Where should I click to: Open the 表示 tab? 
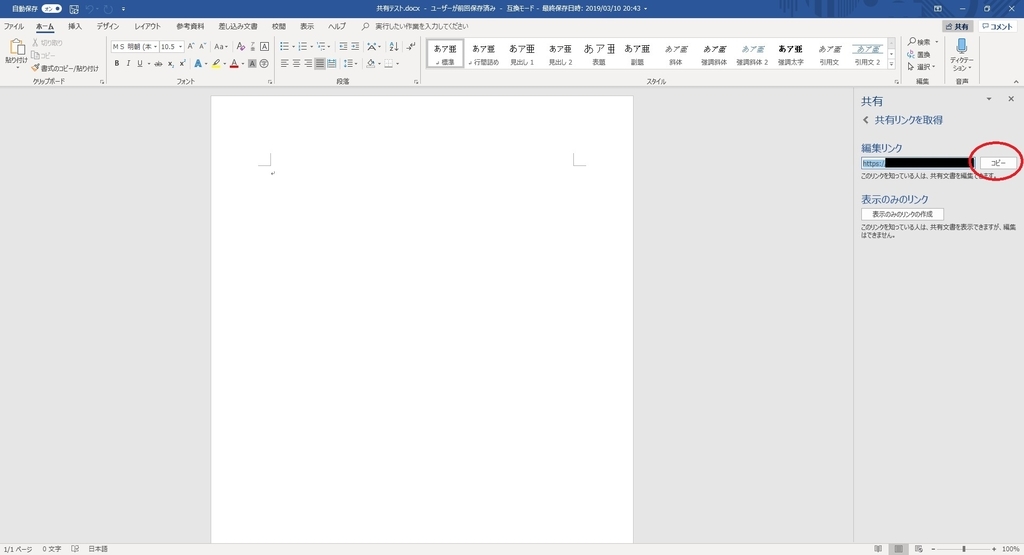pyautogui.click(x=307, y=26)
